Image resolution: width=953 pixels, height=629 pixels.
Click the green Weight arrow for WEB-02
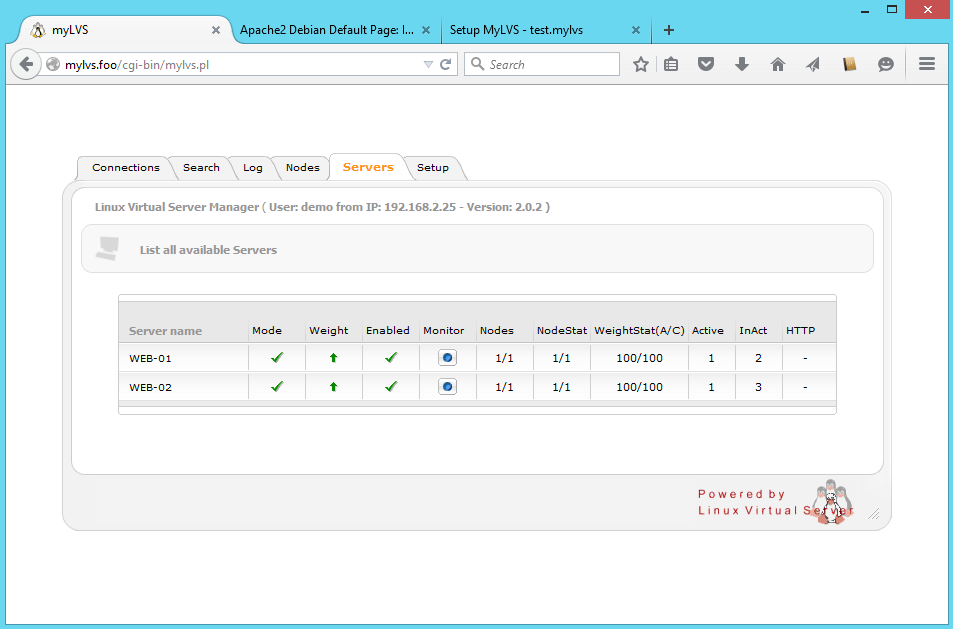coord(333,387)
